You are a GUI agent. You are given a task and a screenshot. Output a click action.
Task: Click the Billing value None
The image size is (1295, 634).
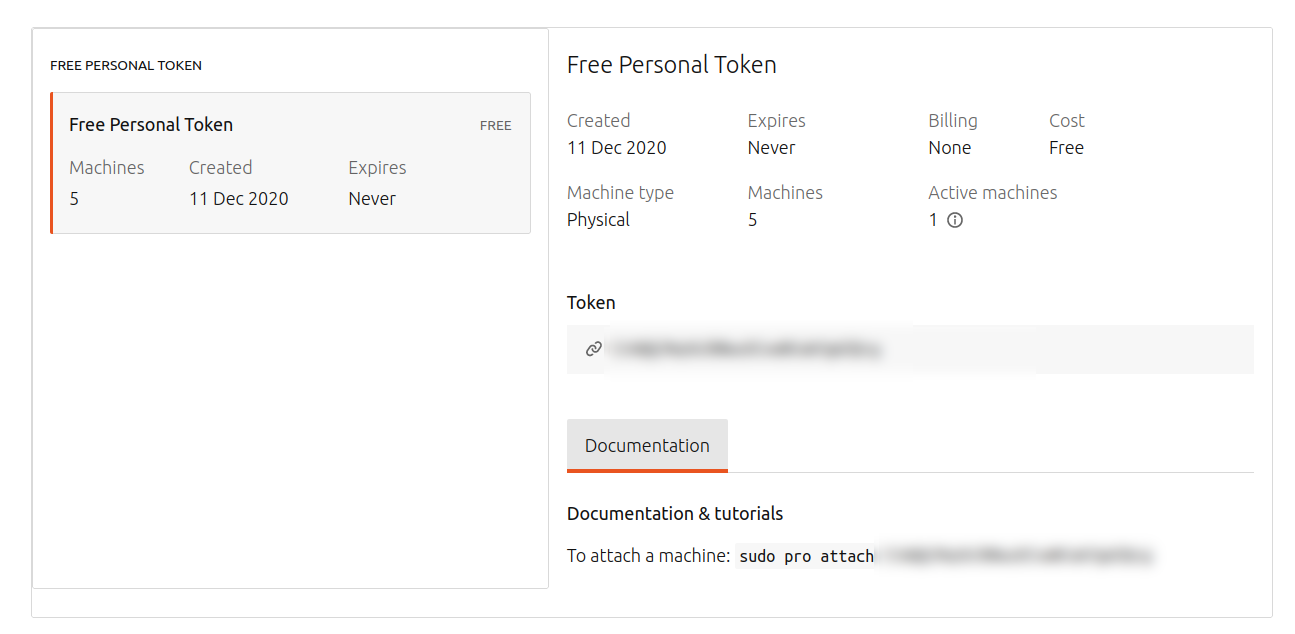(x=949, y=148)
